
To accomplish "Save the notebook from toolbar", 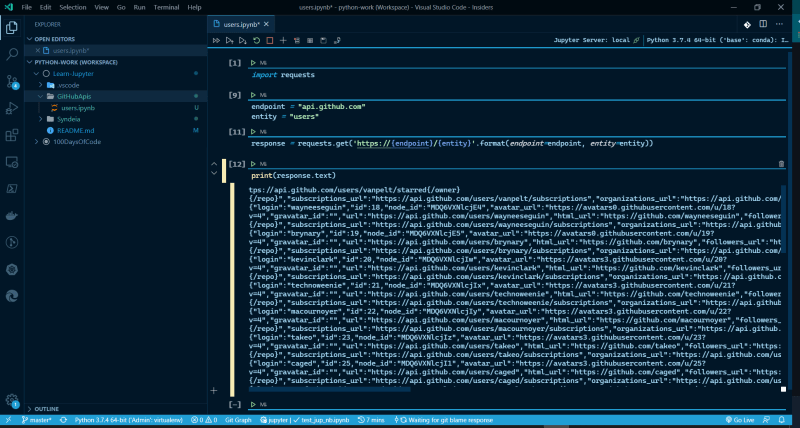I will [x=323, y=40].
